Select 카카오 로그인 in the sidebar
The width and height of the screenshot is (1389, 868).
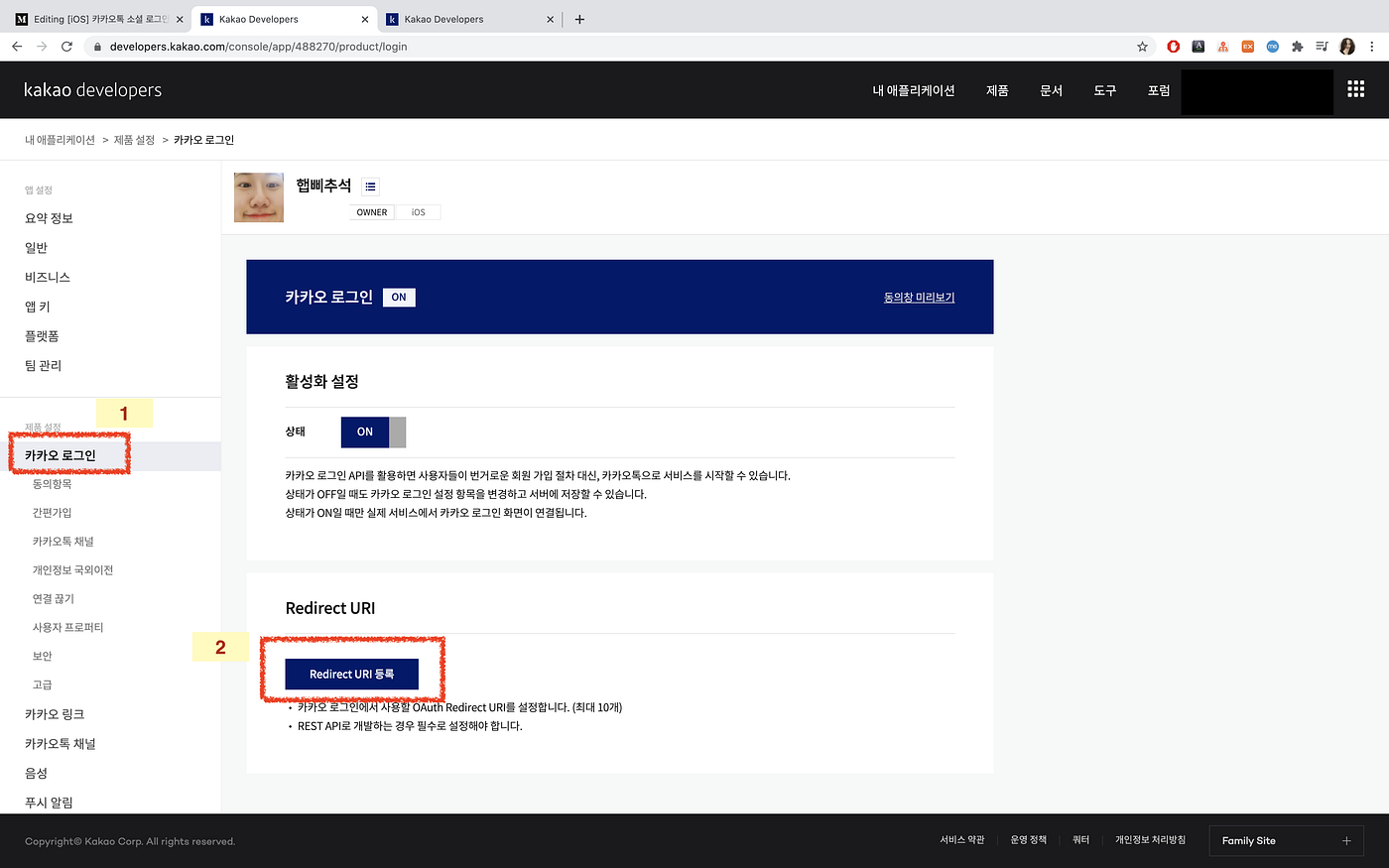(x=61, y=455)
